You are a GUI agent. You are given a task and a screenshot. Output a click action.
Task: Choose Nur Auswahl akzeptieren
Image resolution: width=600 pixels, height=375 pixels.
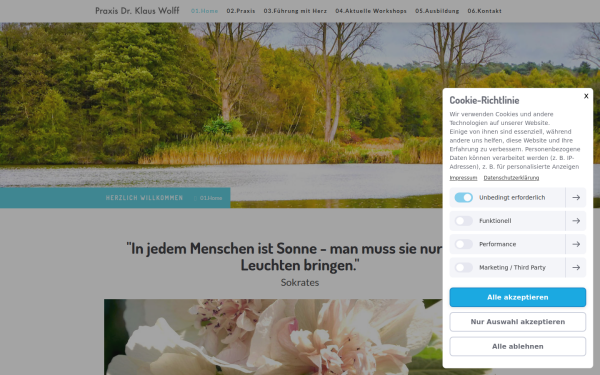(517, 322)
